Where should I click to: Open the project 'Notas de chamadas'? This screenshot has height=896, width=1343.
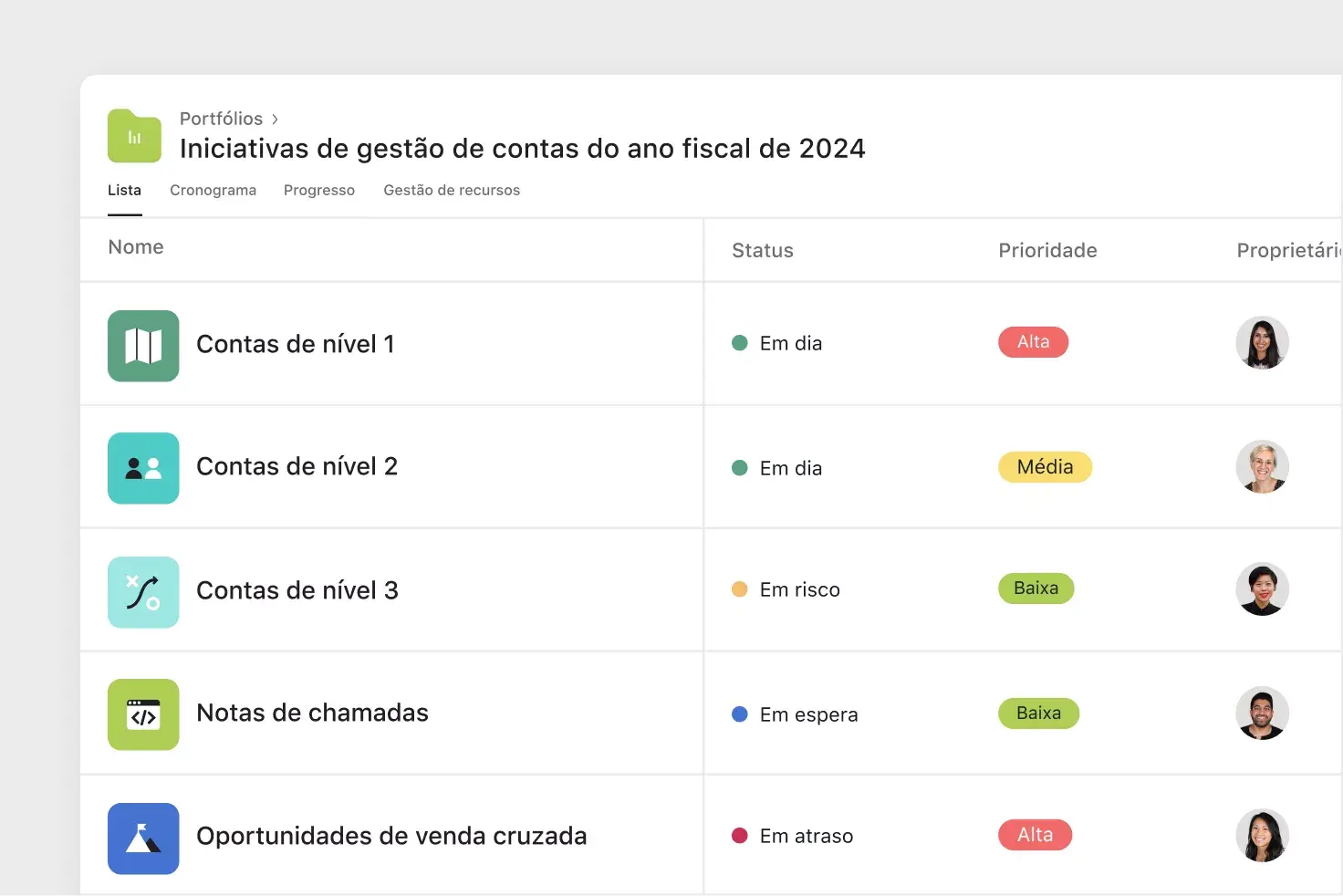click(x=313, y=713)
